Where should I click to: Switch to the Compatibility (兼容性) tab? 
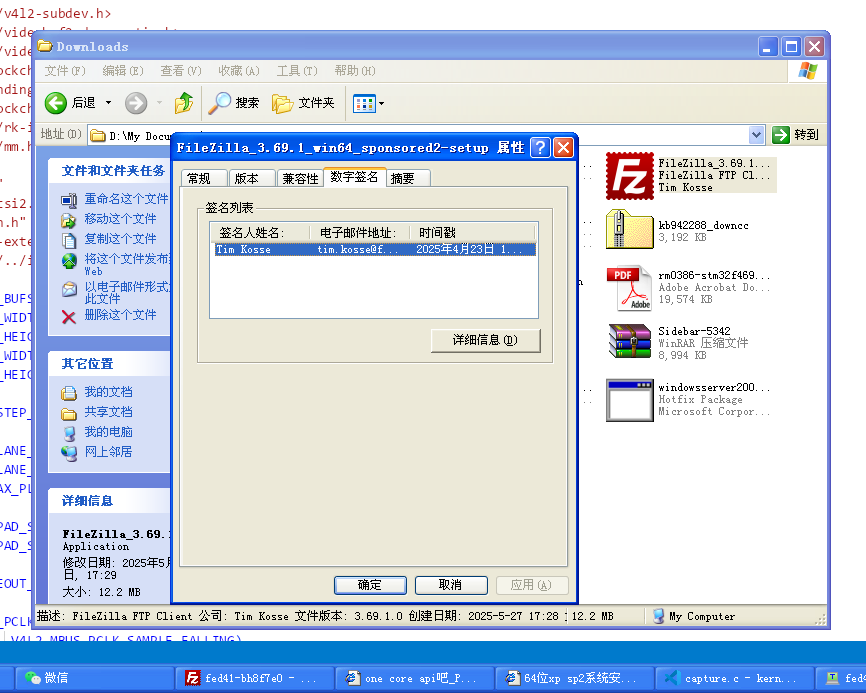(x=300, y=178)
